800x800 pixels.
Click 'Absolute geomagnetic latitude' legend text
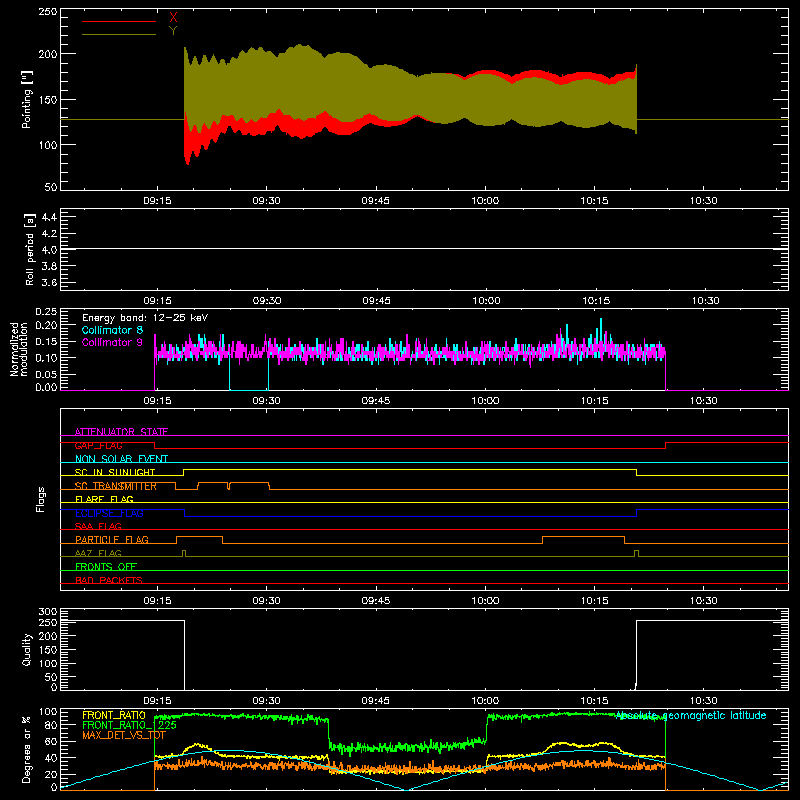[x=691, y=716]
